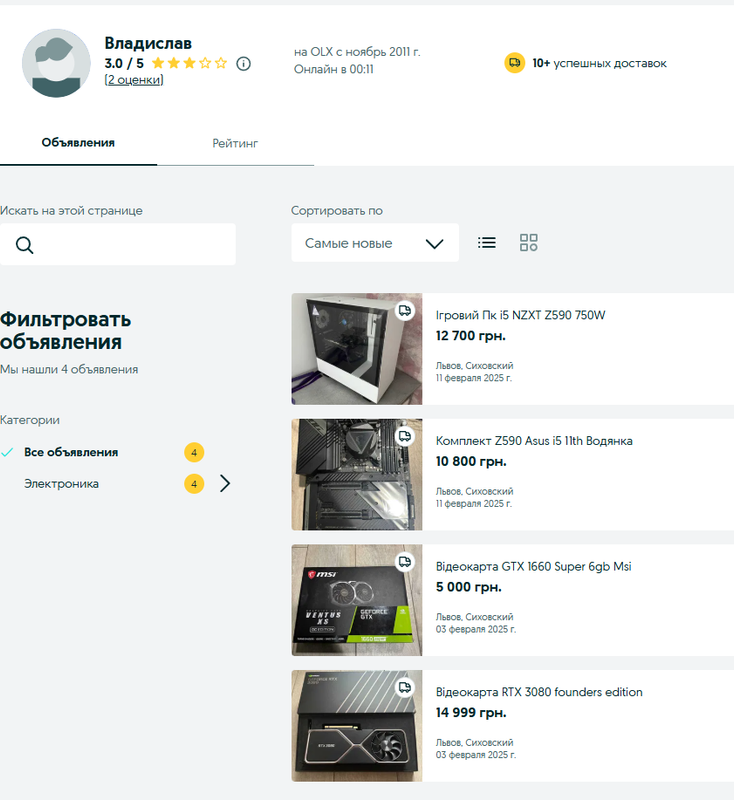This screenshot has height=800, width=734.
Task: Click delivery icon on GTX 1660 listing
Action: (405, 561)
